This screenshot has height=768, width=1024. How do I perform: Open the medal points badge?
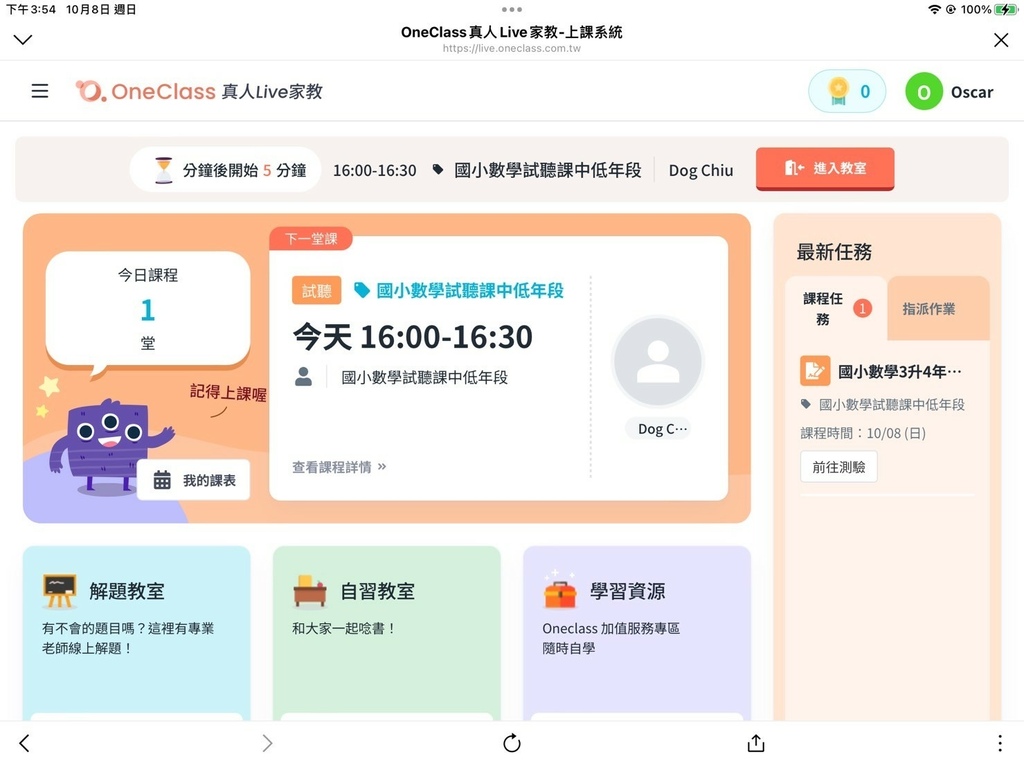click(847, 91)
